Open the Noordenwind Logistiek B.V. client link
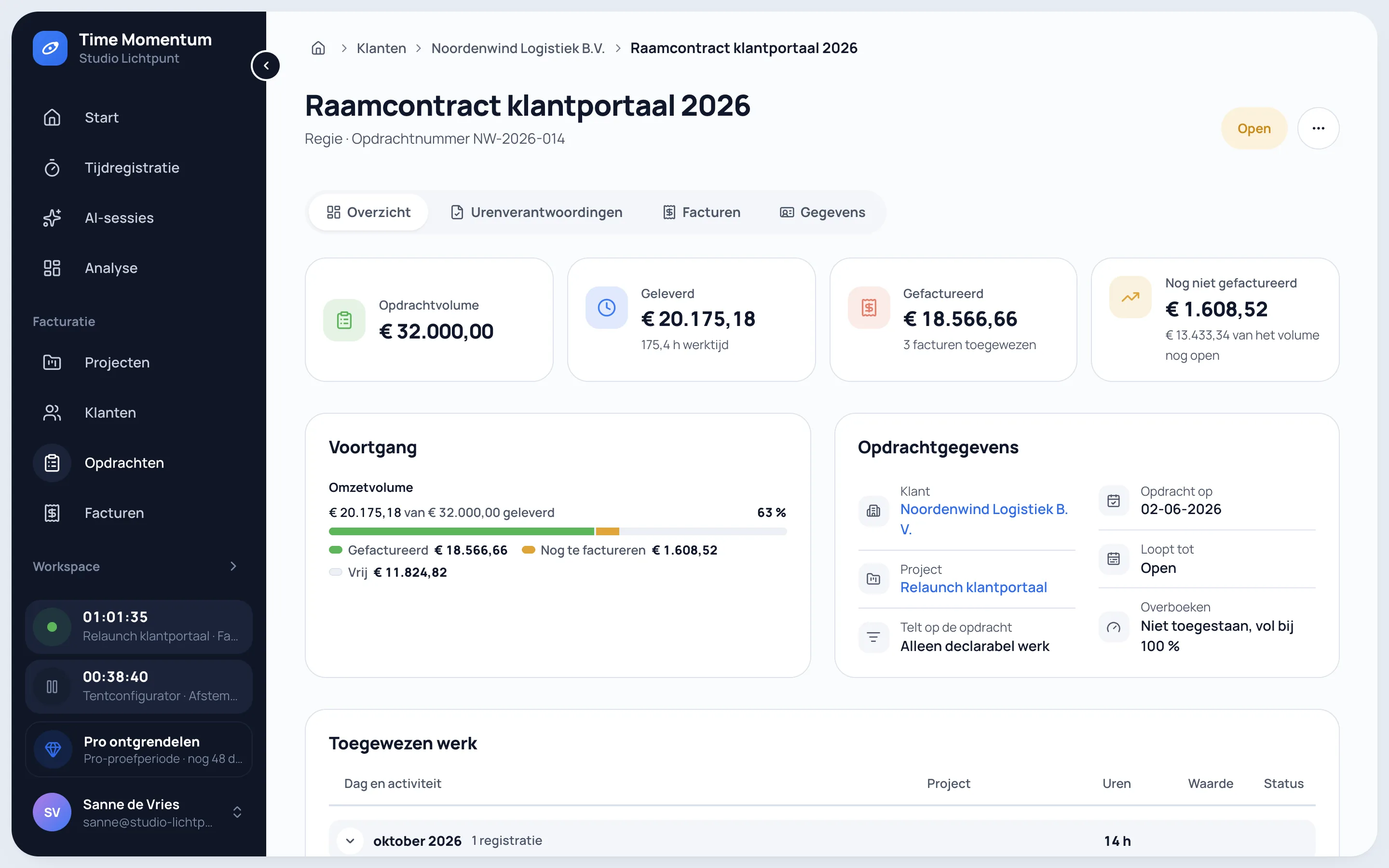1389x868 pixels. coord(984,519)
